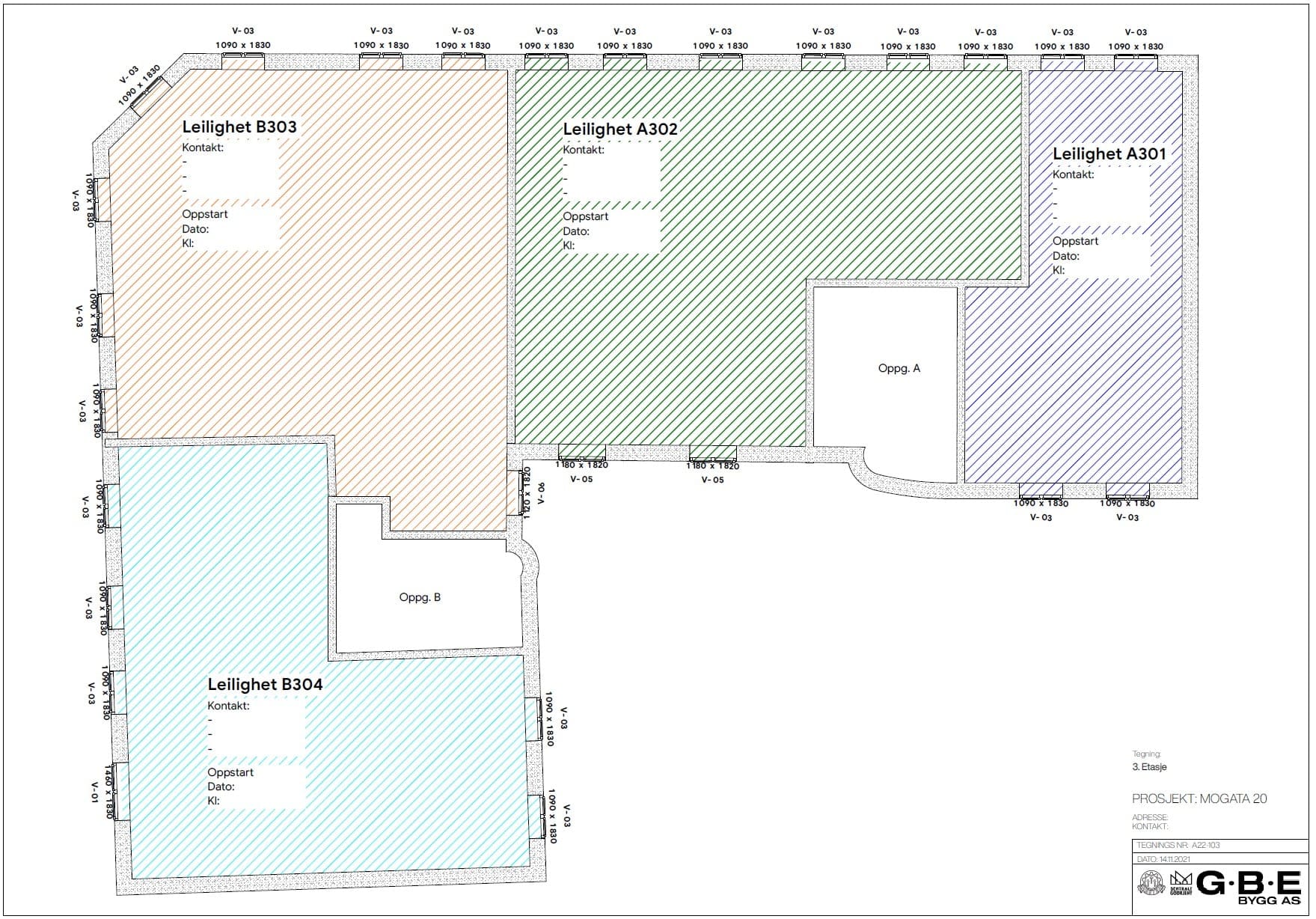This screenshot has width=1316, height=919.
Task: Select the V-06 window symbol
Action: click(x=515, y=492)
